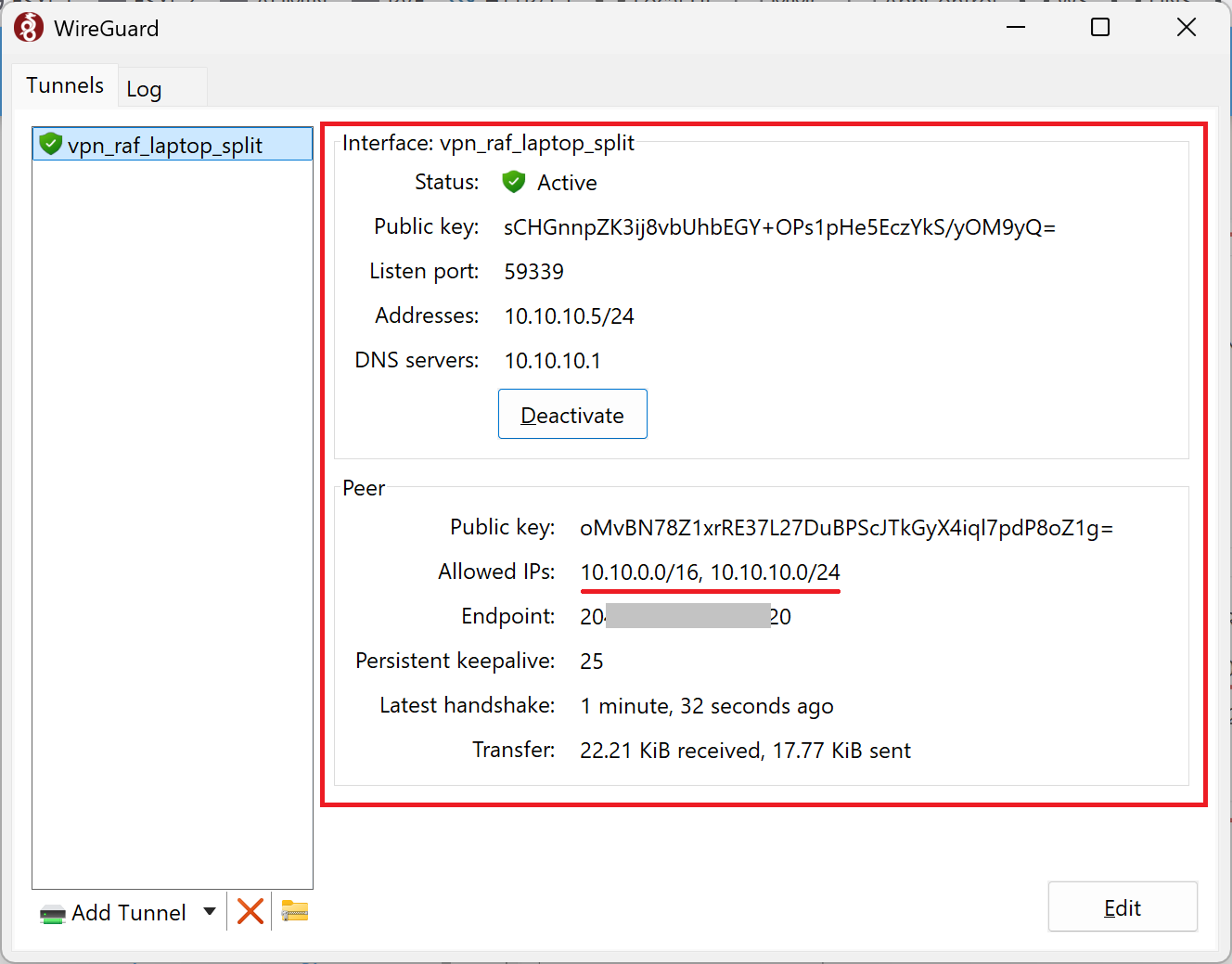Image resolution: width=1232 pixels, height=964 pixels.
Task: Export all tunnels to zip folder icon
Action: click(295, 911)
